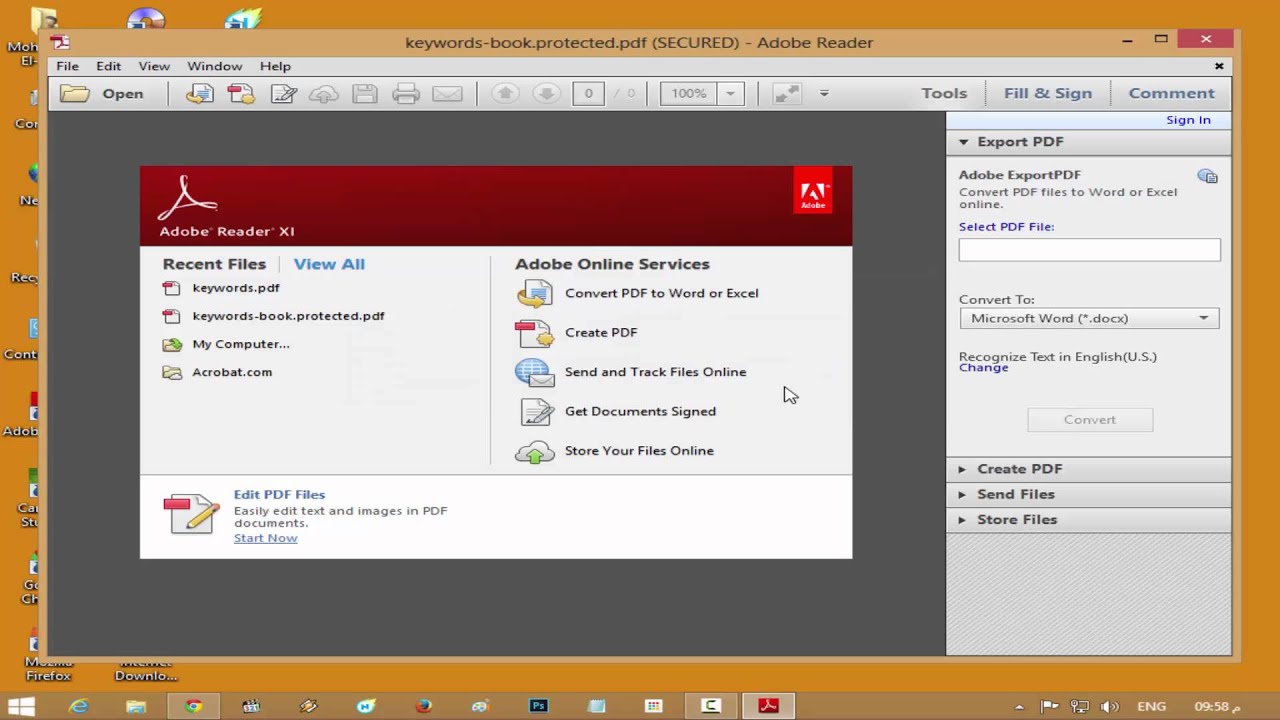Open the Edit menu
Viewport: 1280px width, 720px height.
108,66
